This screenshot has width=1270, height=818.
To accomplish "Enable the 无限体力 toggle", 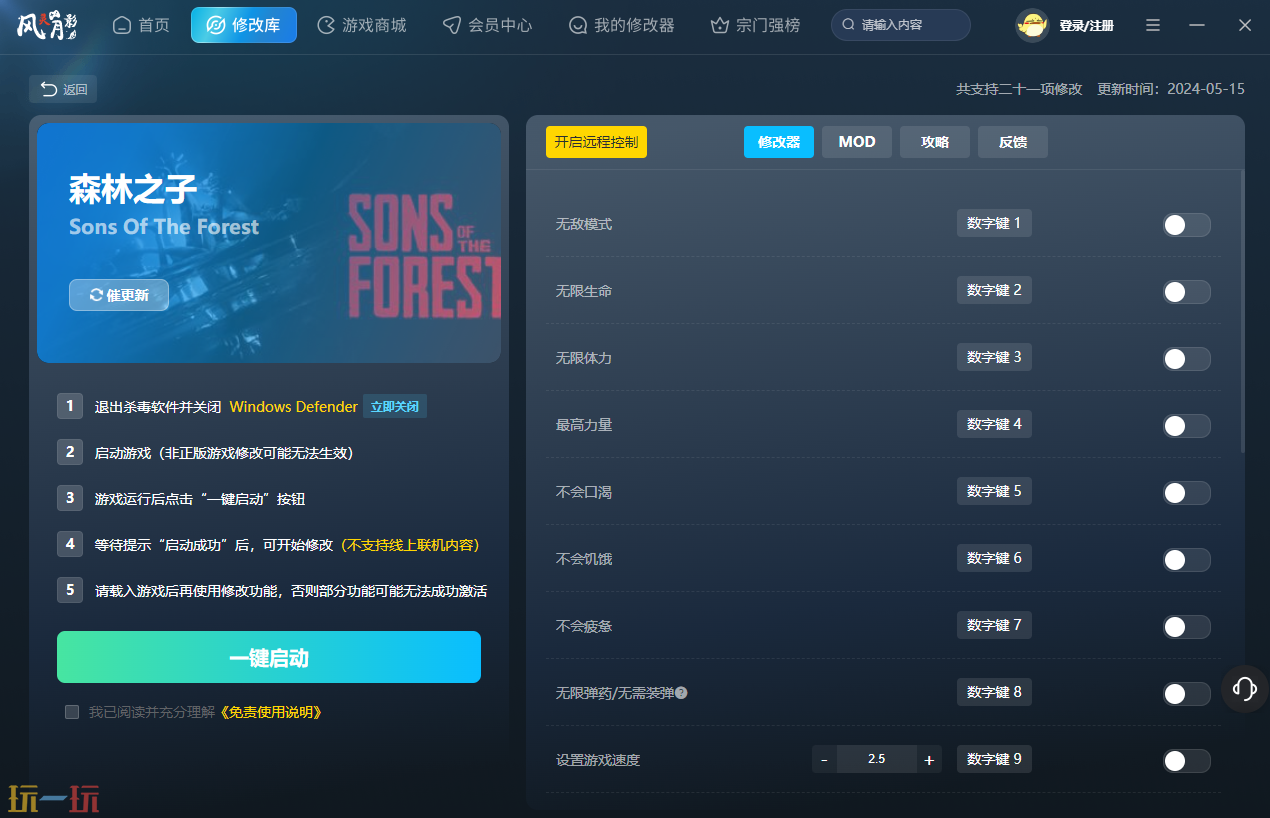I will (x=1186, y=359).
